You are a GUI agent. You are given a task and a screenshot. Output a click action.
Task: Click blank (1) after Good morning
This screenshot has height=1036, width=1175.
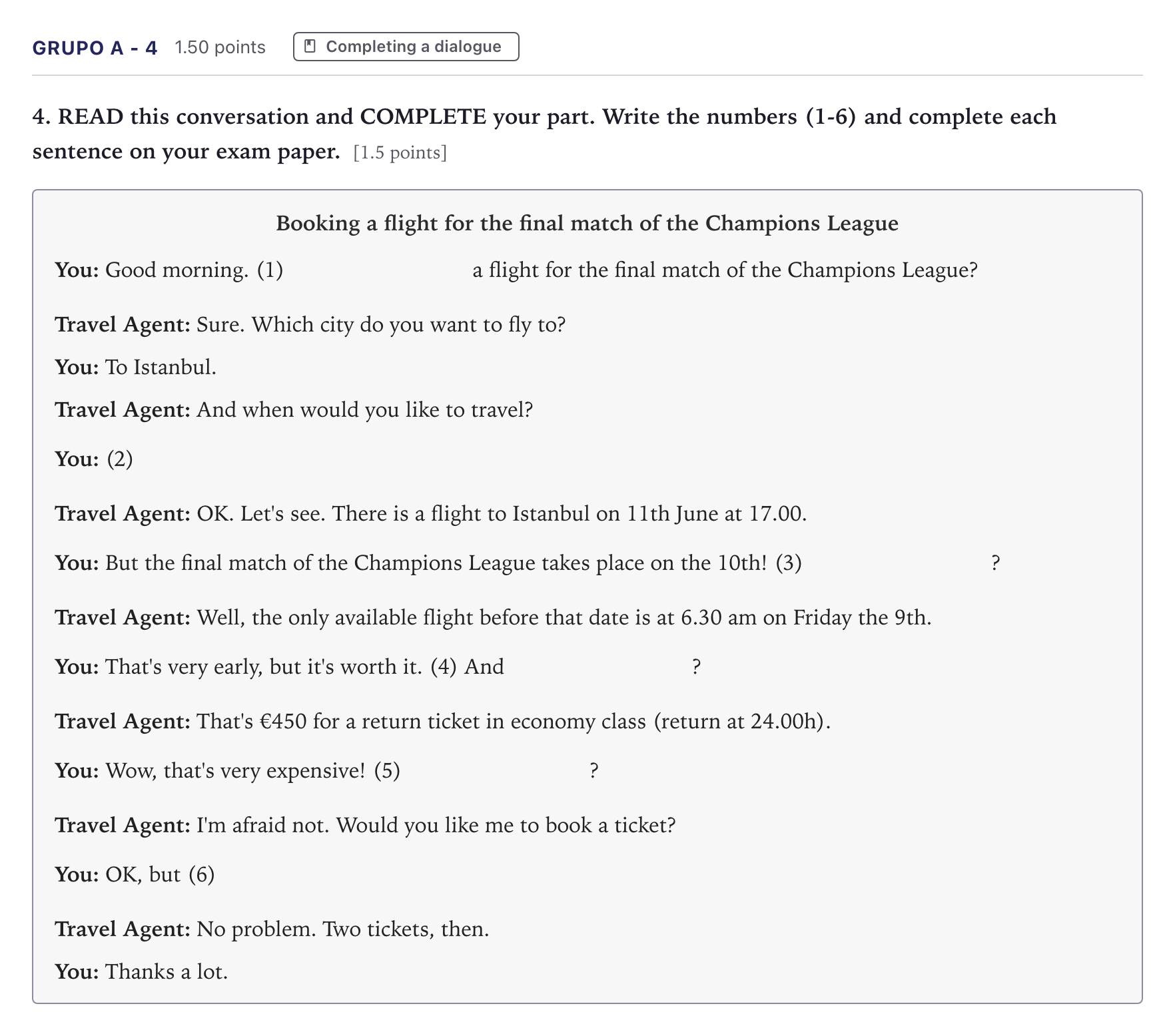[377, 270]
